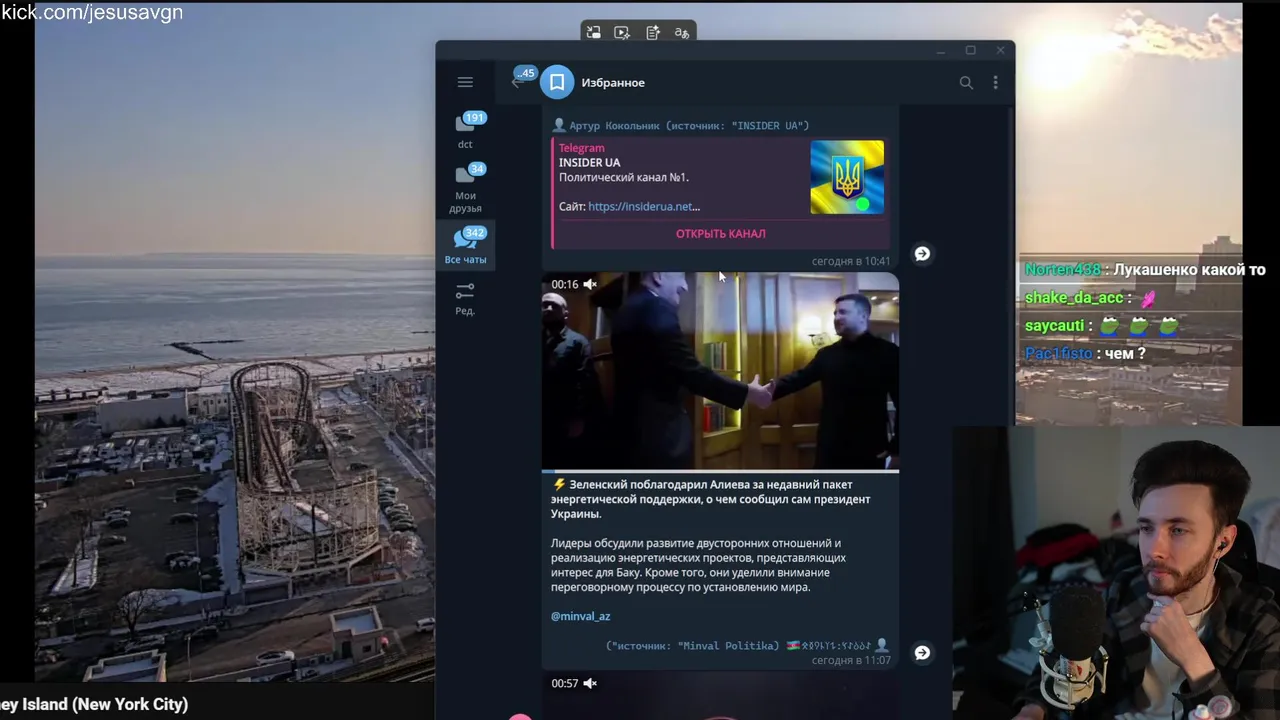Click the Pac1fisto username in stream chat
The width and height of the screenshot is (1280, 720).
(x=1059, y=354)
